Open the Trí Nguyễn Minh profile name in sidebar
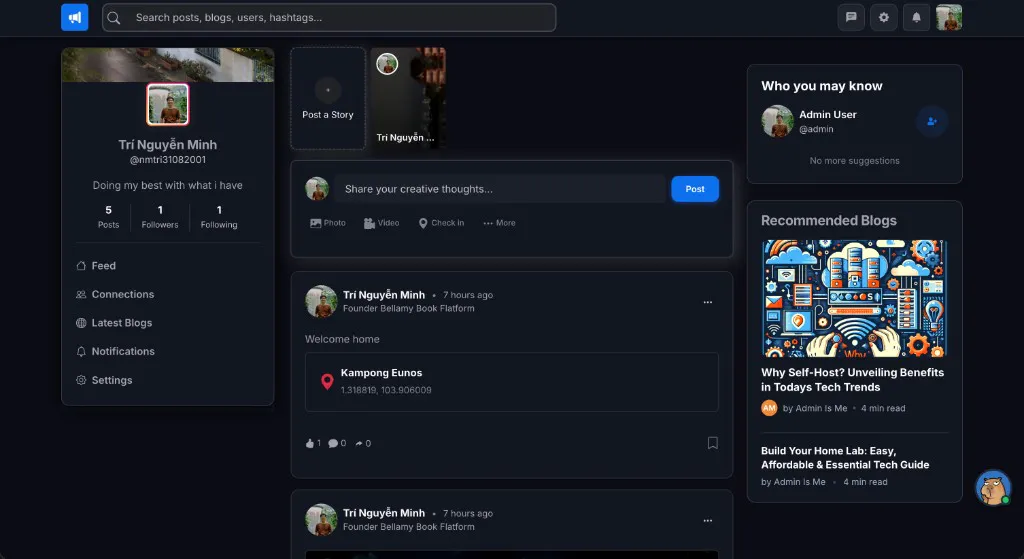The height and width of the screenshot is (559, 1024). coord(168,144)
